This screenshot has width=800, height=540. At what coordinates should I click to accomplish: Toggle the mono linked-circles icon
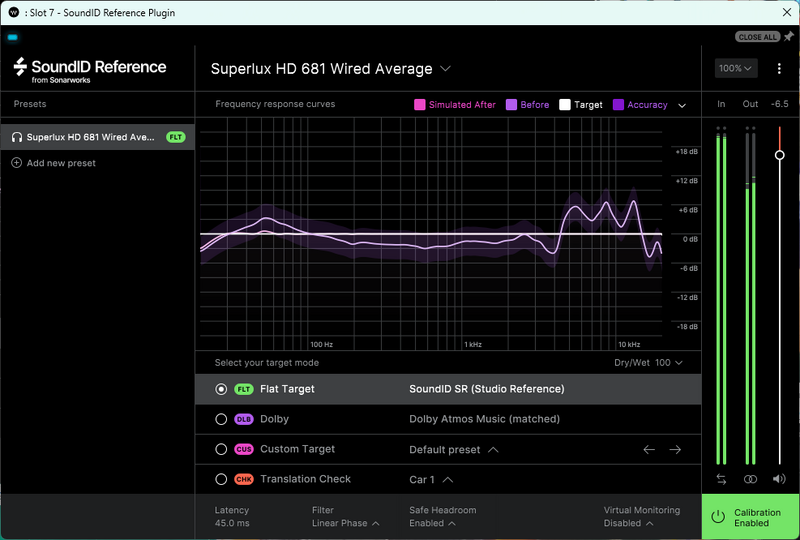(750, 479)
